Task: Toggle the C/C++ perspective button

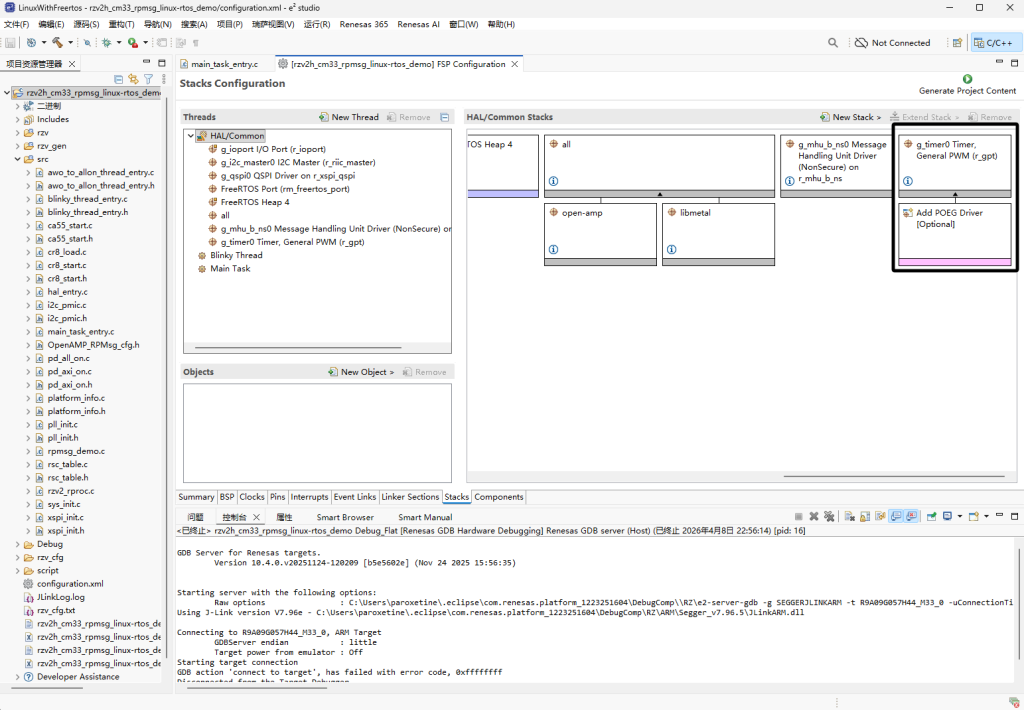Action: (993, 43)
